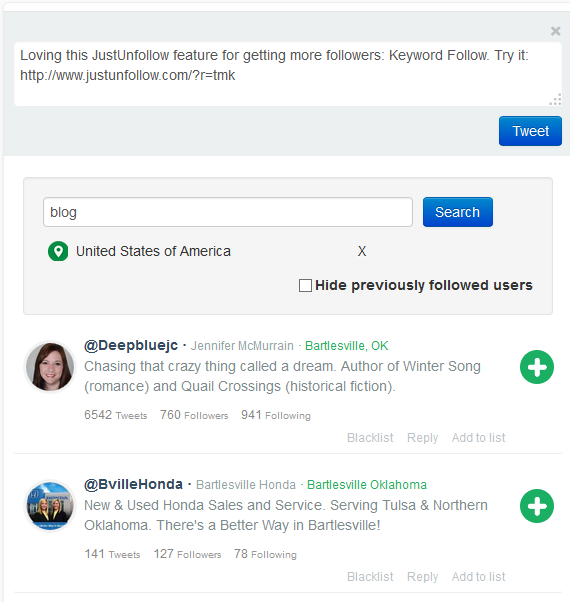Reply to @Deepbluejc
Viewport: 570px width, 602px height.
click(422, 438)
